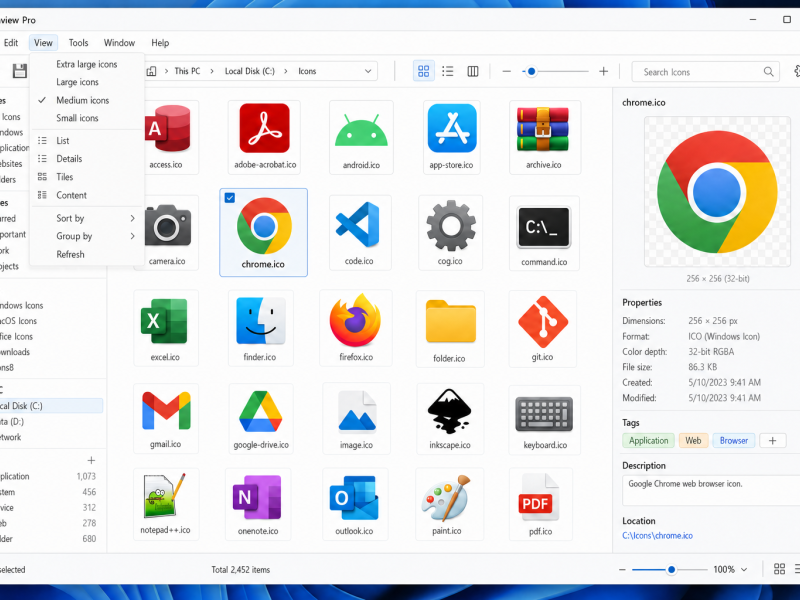Open the Help menu
Image resolution: width=800 pixels, height=600 pixels.
(x=160, y=43)
